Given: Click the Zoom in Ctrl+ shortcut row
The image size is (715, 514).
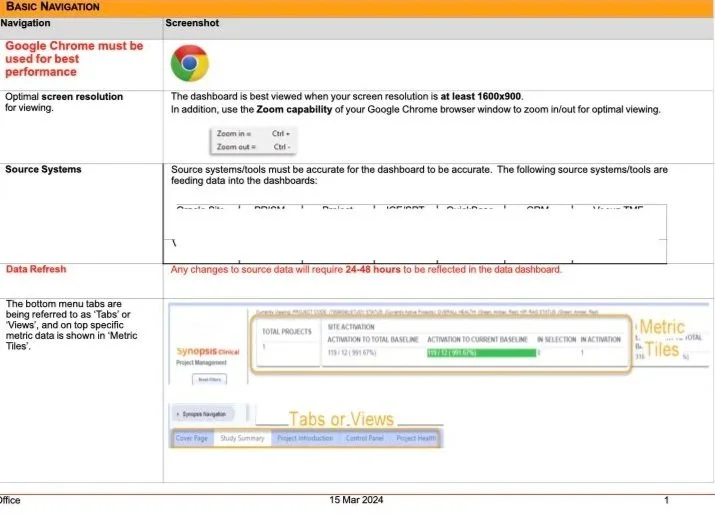Looking at the screenshot, I should pyautogui.click(x=253, y=134).
